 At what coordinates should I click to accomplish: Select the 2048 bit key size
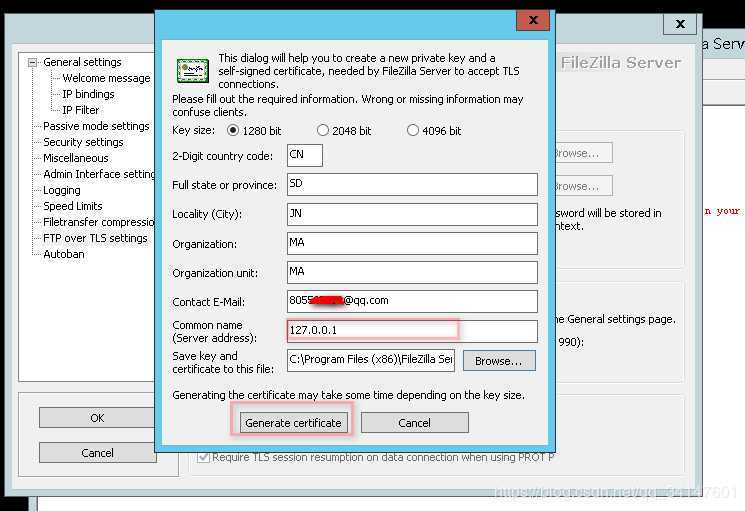click(323, 130)
